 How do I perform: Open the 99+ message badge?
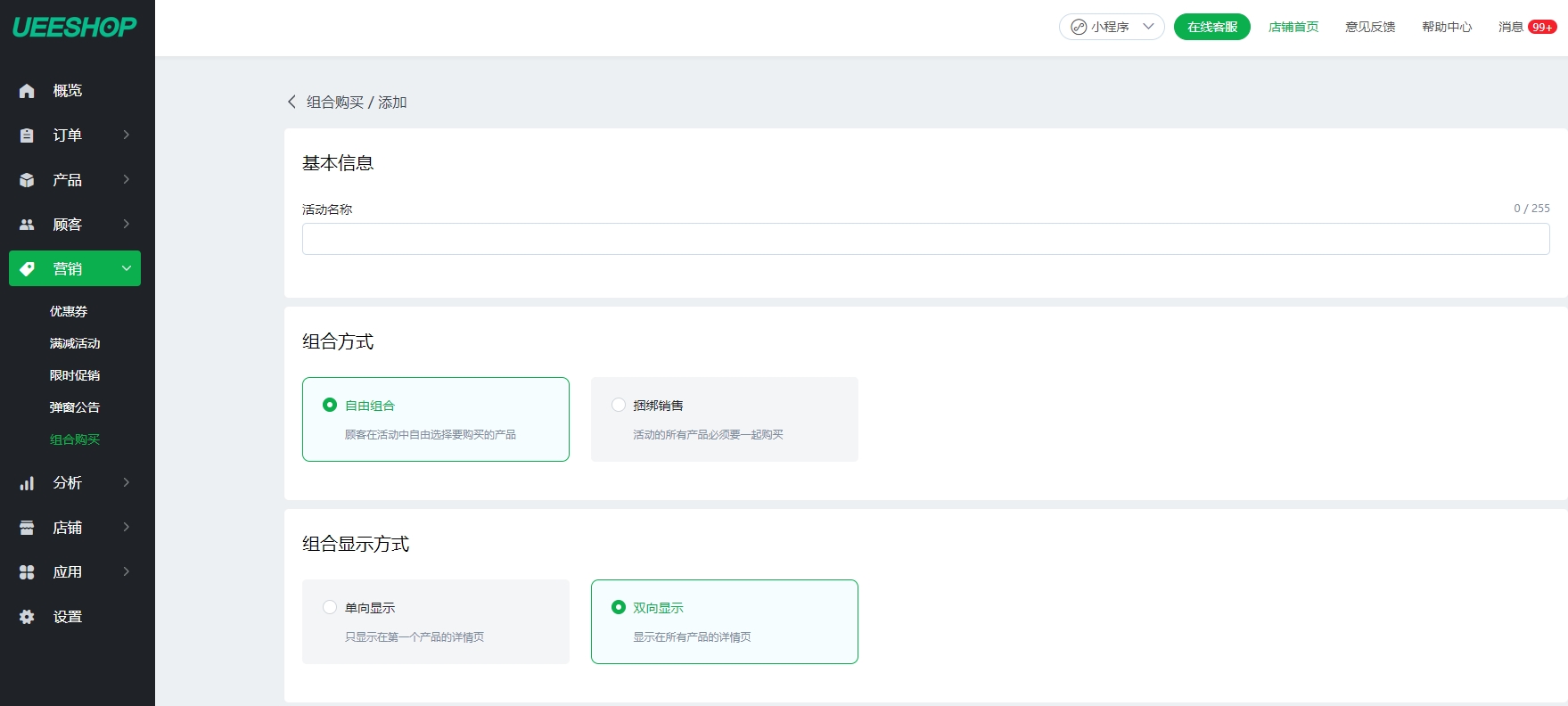[x=1542, y=27]
